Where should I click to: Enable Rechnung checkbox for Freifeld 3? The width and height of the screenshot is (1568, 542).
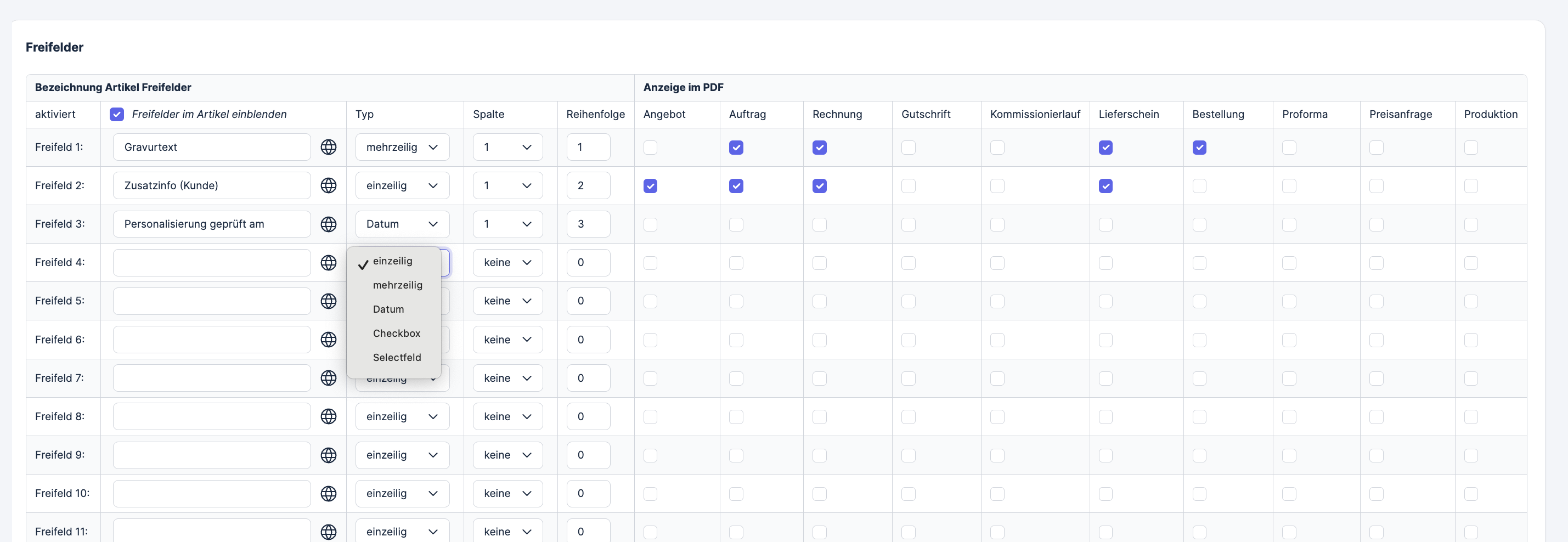click(x=819, y=224)
